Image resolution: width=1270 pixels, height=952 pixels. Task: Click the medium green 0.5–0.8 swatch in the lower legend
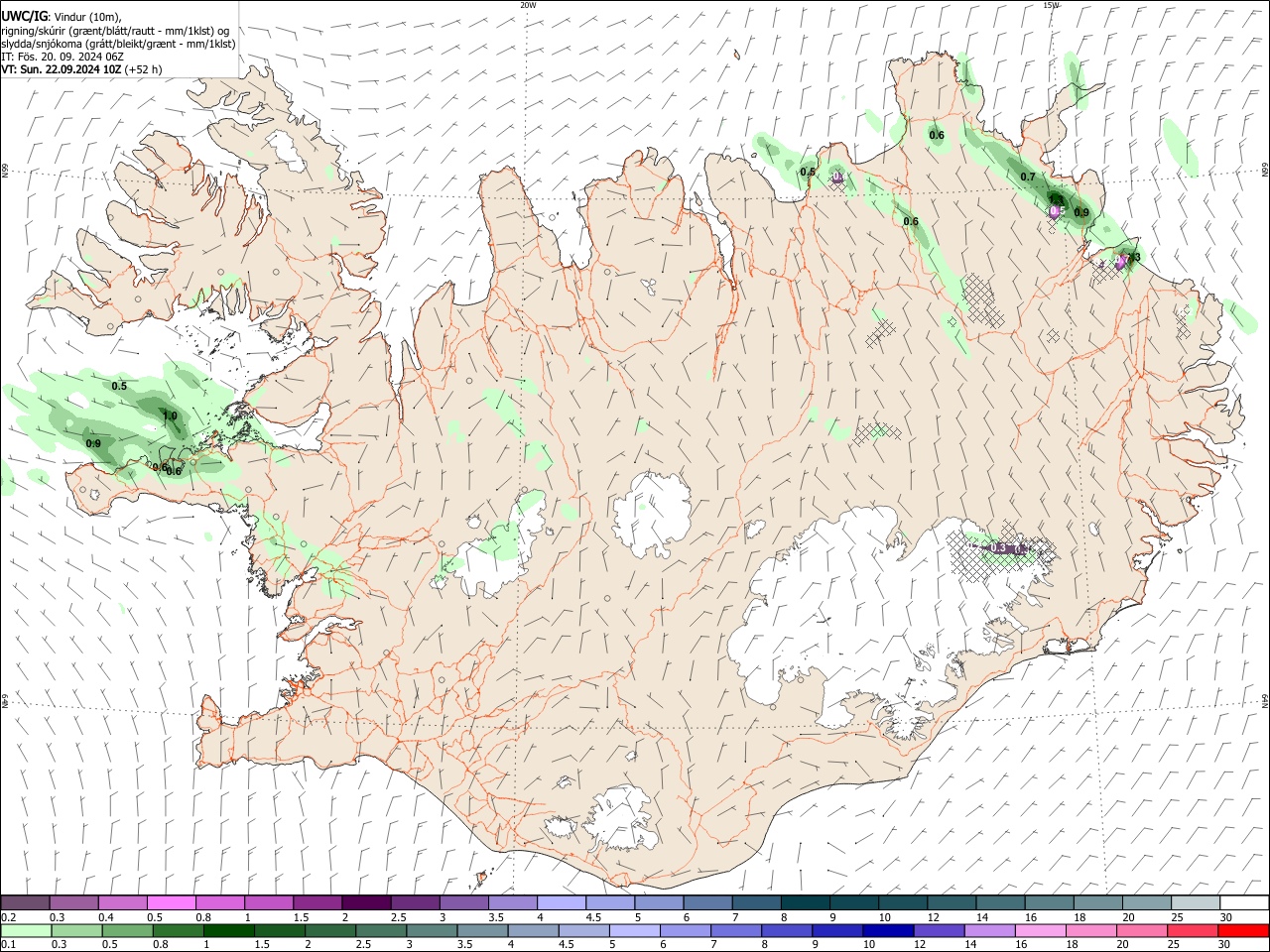(x=126, y=931)
